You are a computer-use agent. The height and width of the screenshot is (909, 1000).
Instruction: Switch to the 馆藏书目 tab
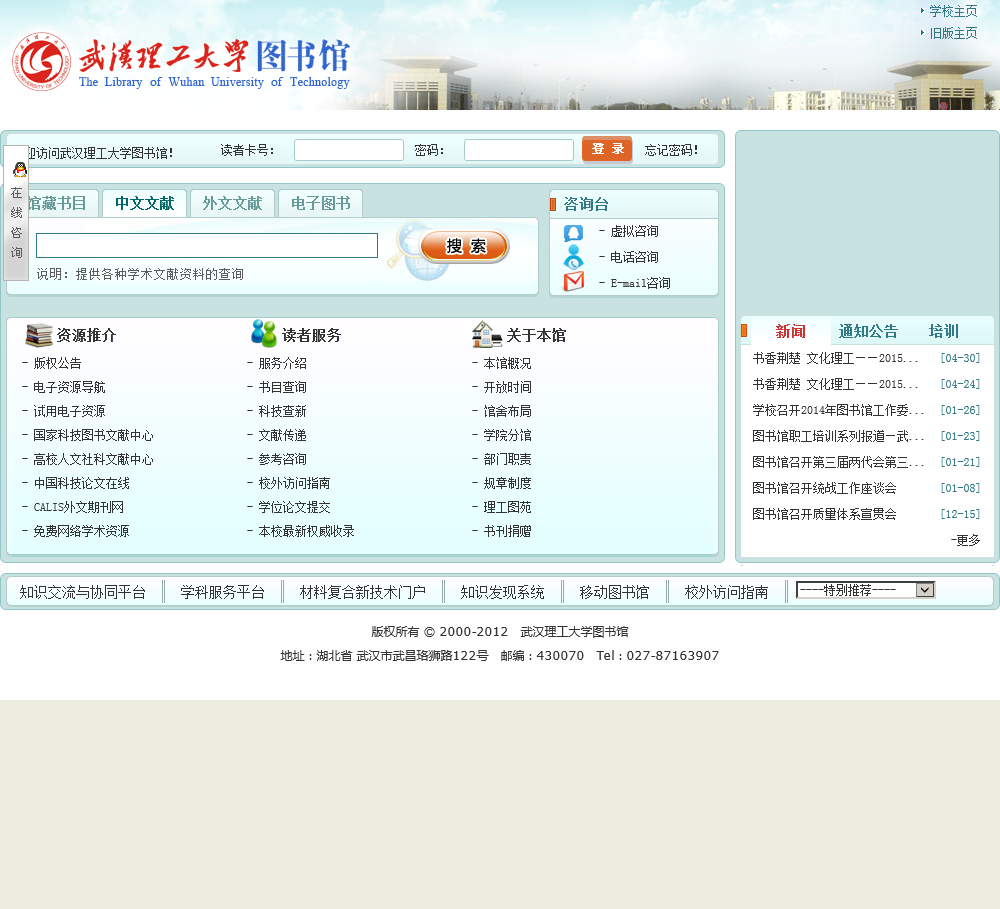[56, 203]
